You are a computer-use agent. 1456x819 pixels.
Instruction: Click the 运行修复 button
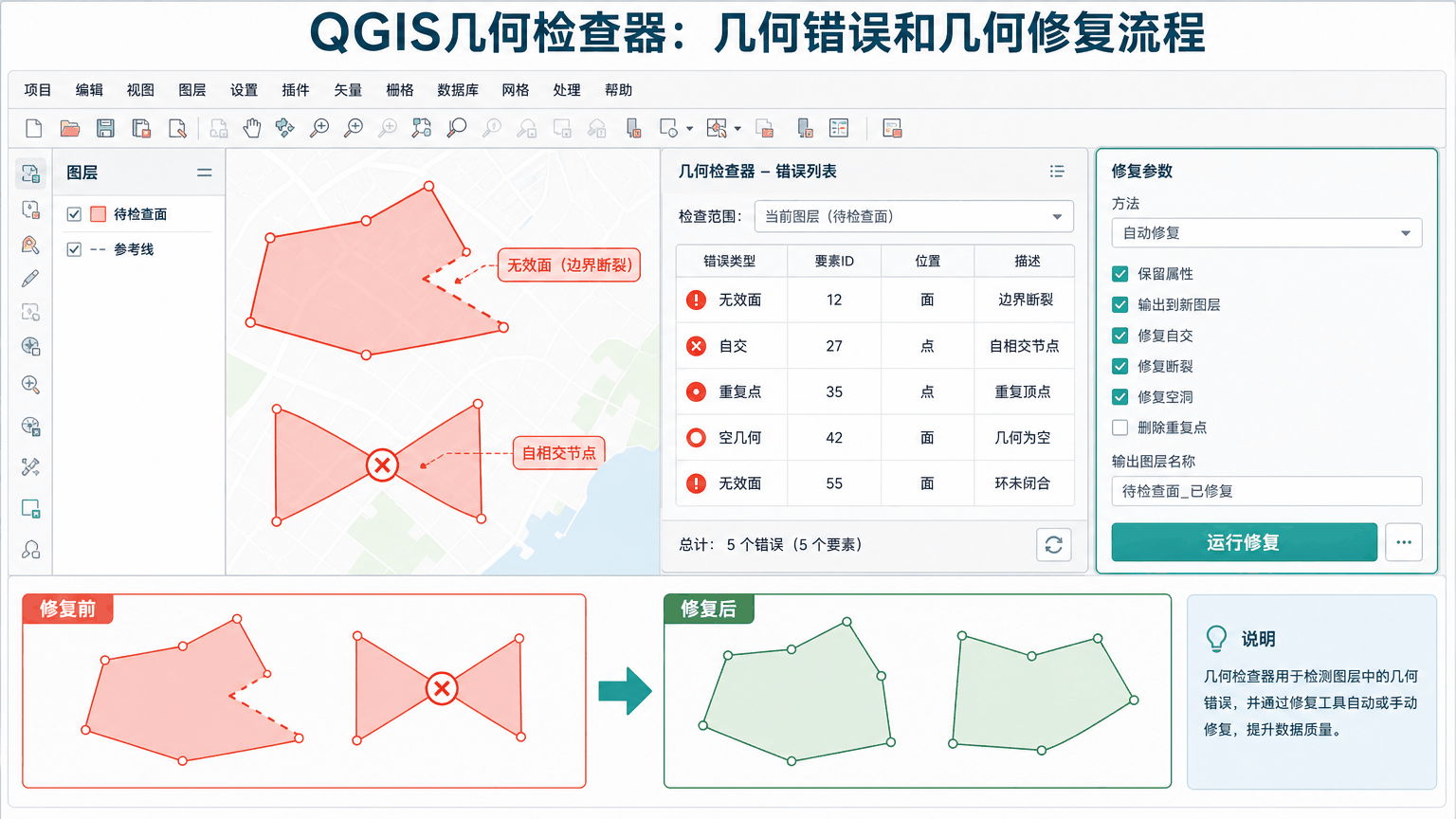click(1244, 542)
